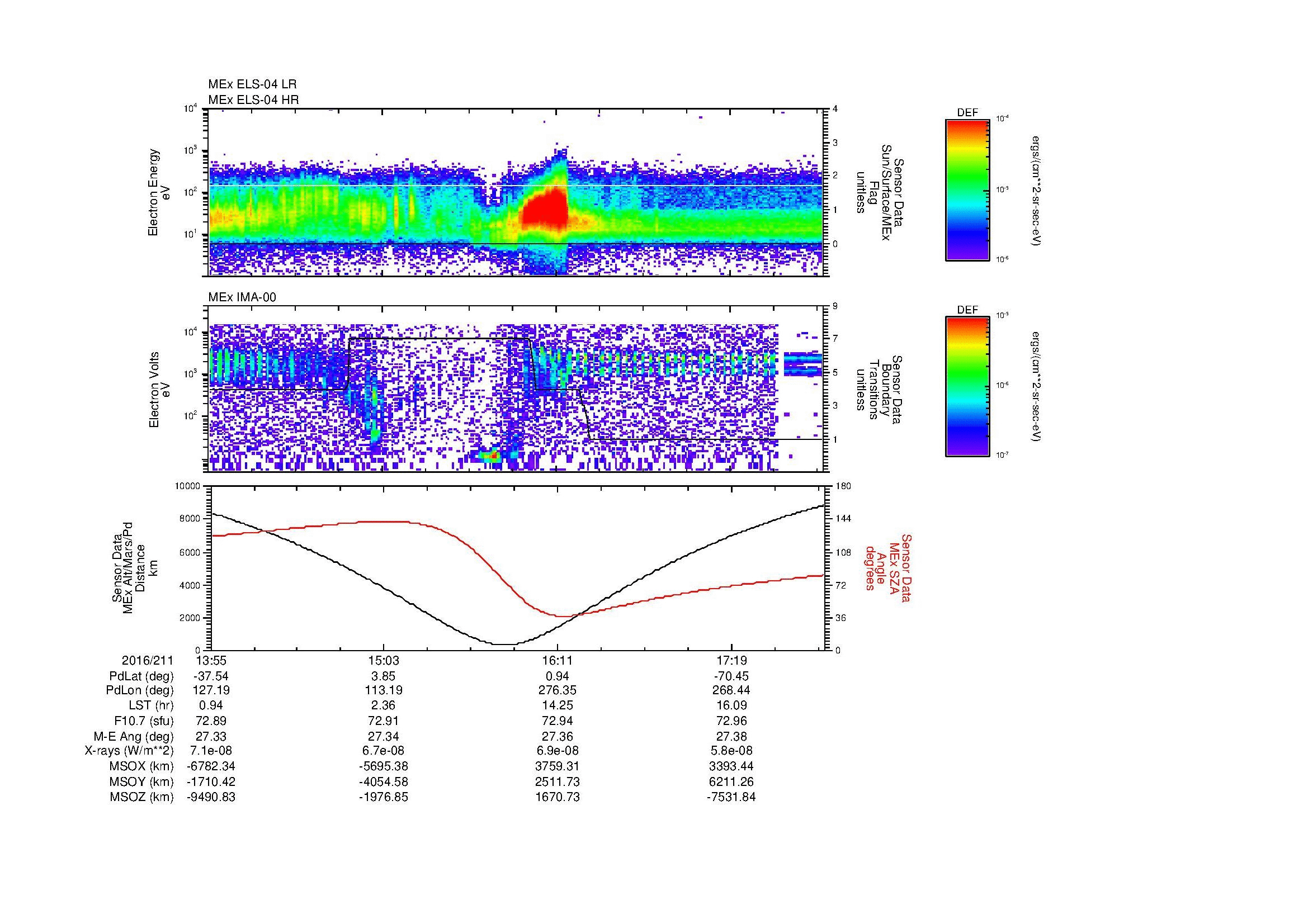This screenshot has width=1308, height=924.
Task: Click the altitude curve minimum point
Action: coord(504,644)
